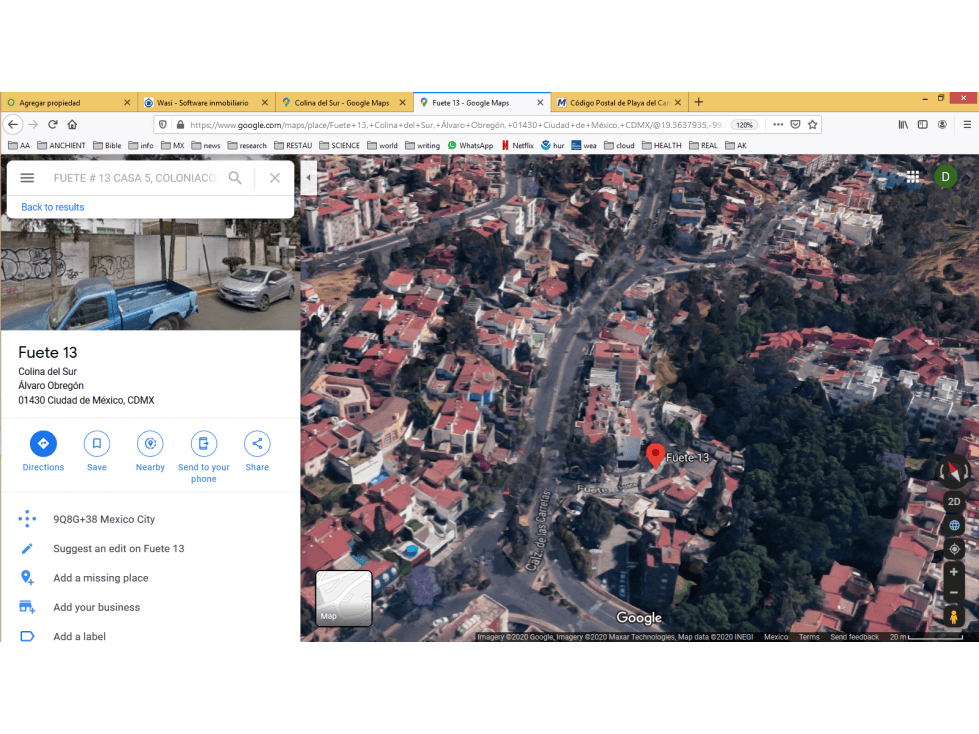Open Firefox page actions three-dot menu

[x=778, y=124]
